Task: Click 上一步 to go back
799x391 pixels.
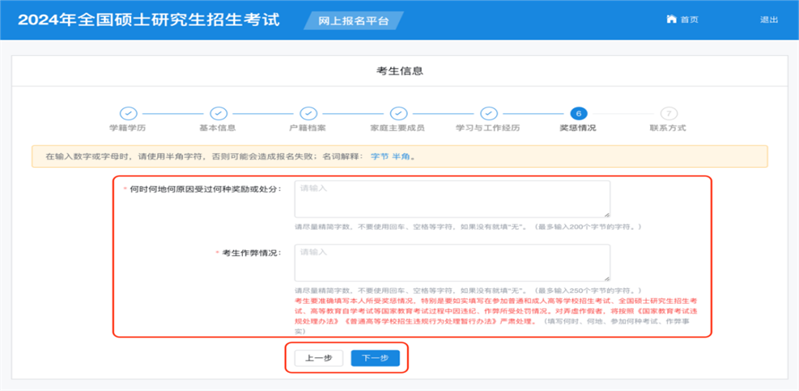Action: pyautogui.click(x=318, y=358)
